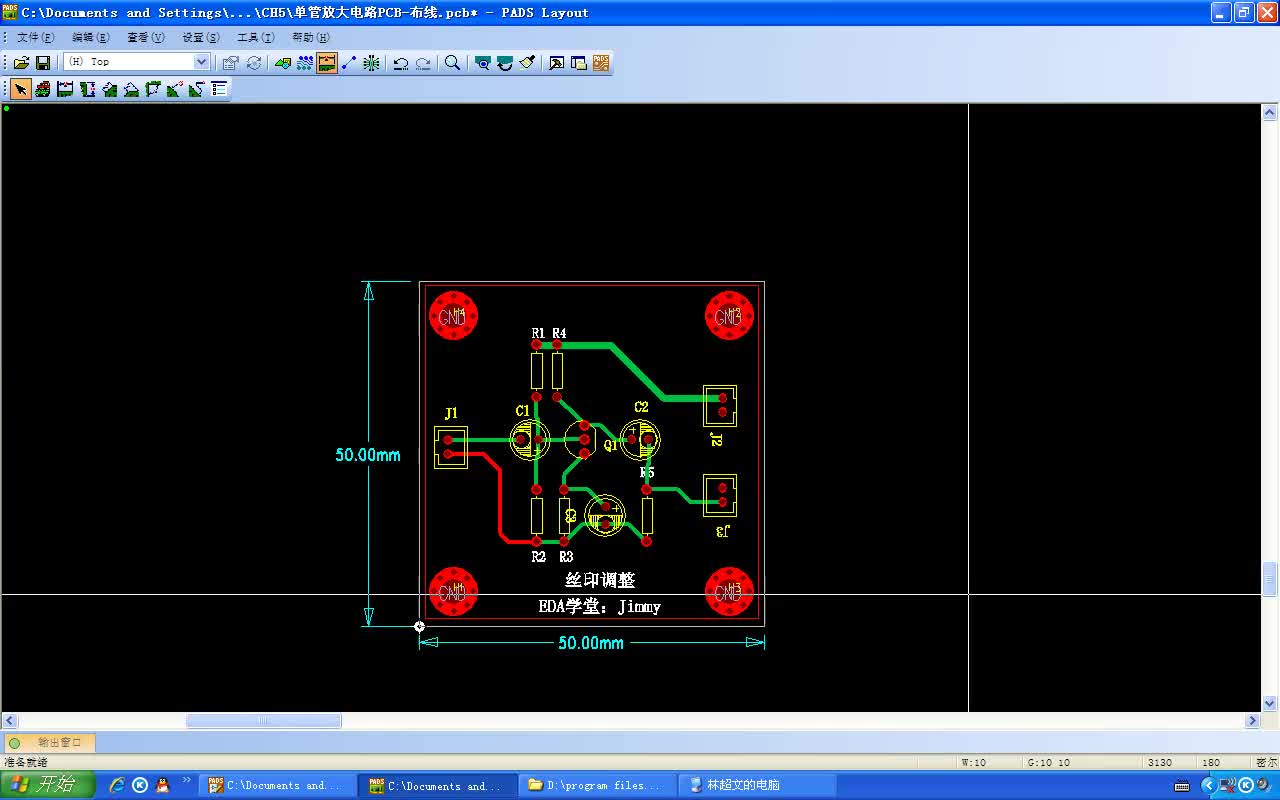The image size is (1280, 800).
Task: Pick the Rotated dimension tool
Action: coord(131,89)
